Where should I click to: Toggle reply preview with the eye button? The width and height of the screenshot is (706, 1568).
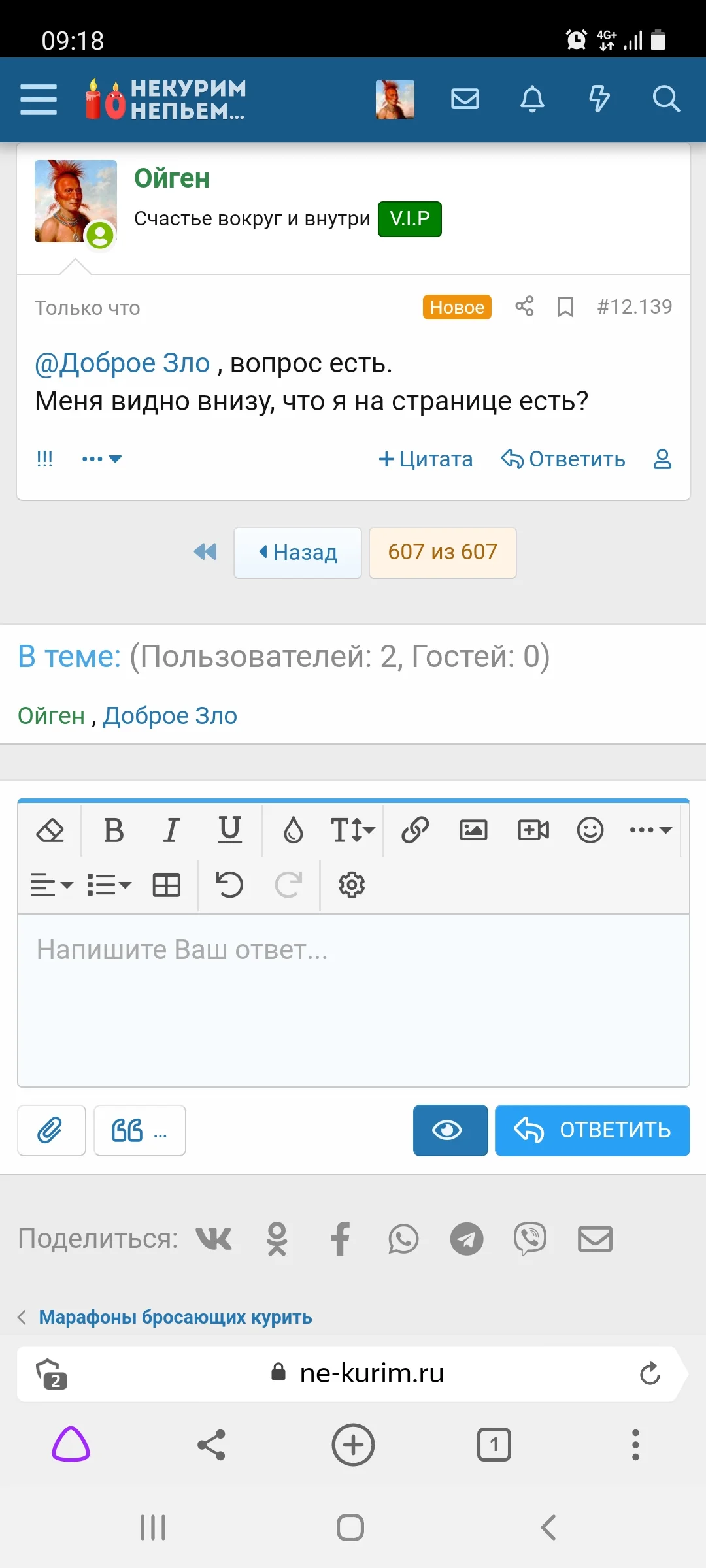point(450,1131)
